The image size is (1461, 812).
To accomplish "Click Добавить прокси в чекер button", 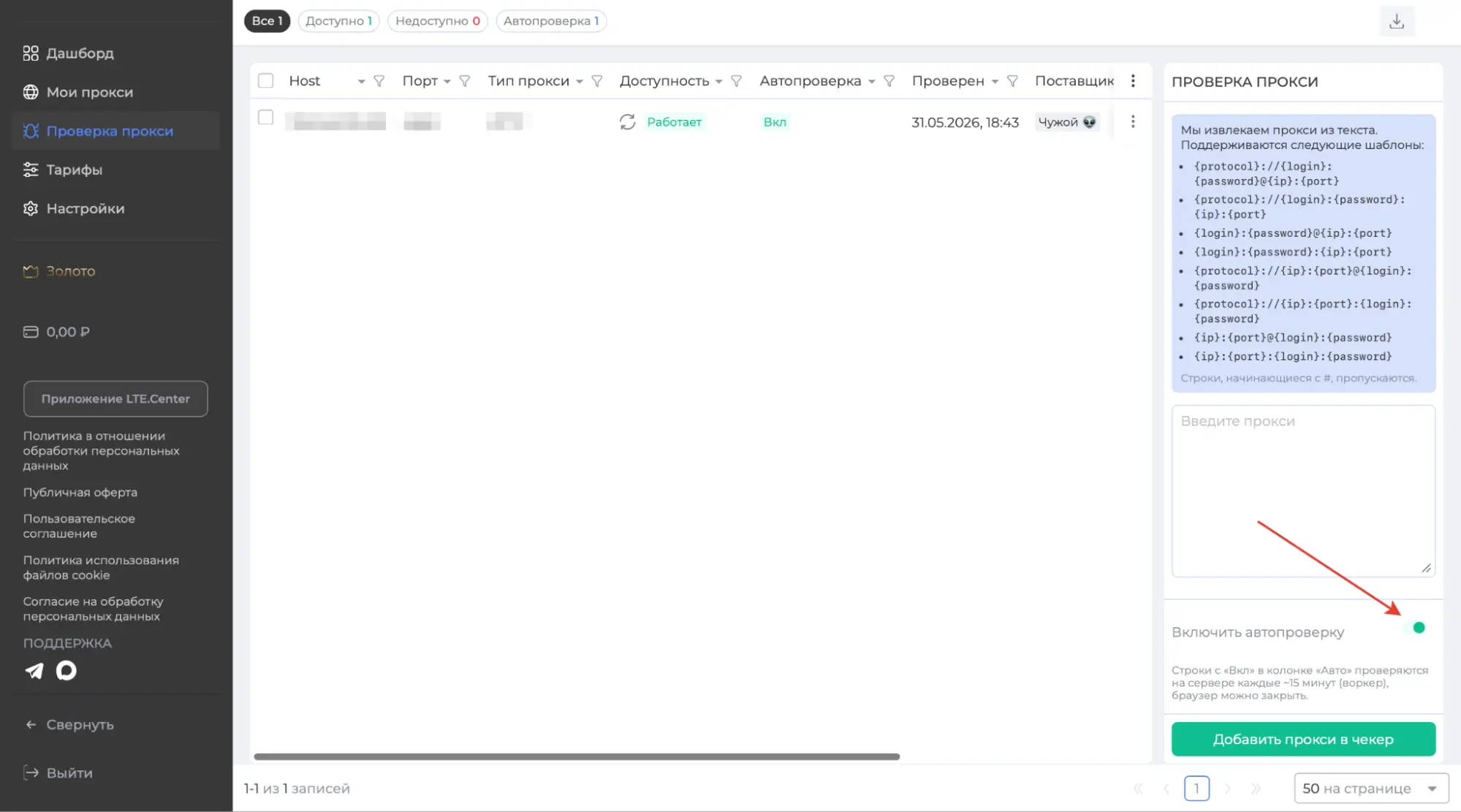I will click(x=1303, y=740).
